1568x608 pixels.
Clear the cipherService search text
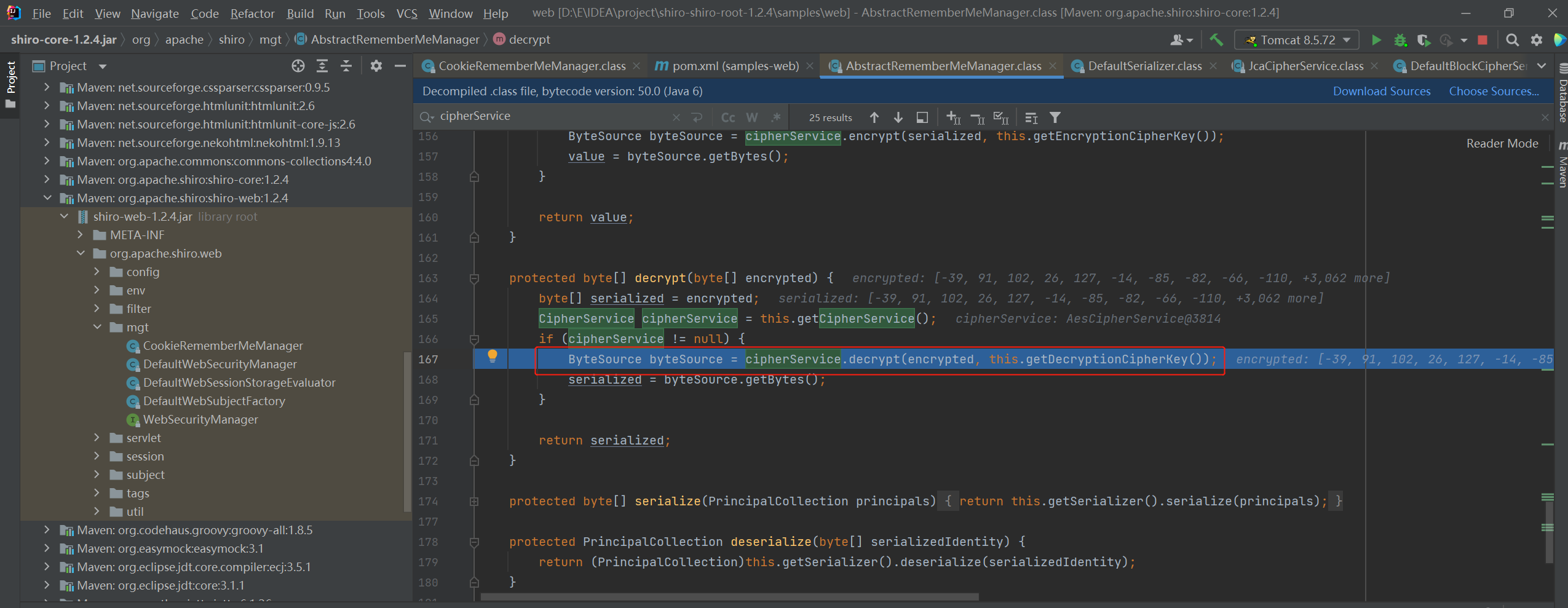click(676, 117)
